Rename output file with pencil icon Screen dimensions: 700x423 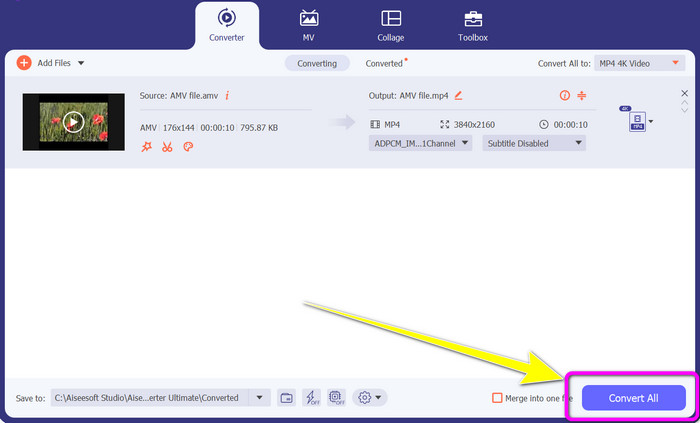458,96
